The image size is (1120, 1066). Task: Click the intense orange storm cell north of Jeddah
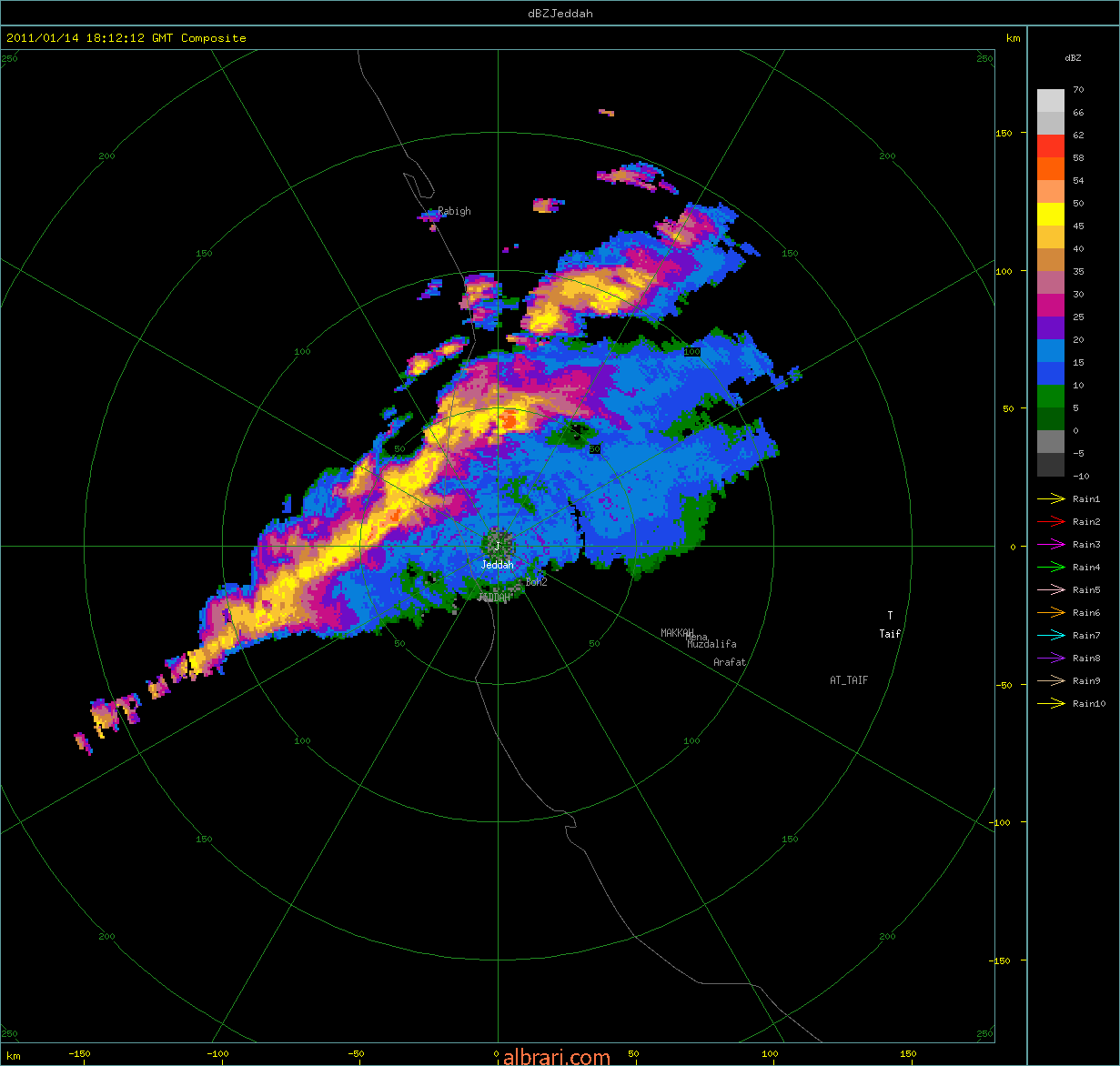[x=510, y=420]
